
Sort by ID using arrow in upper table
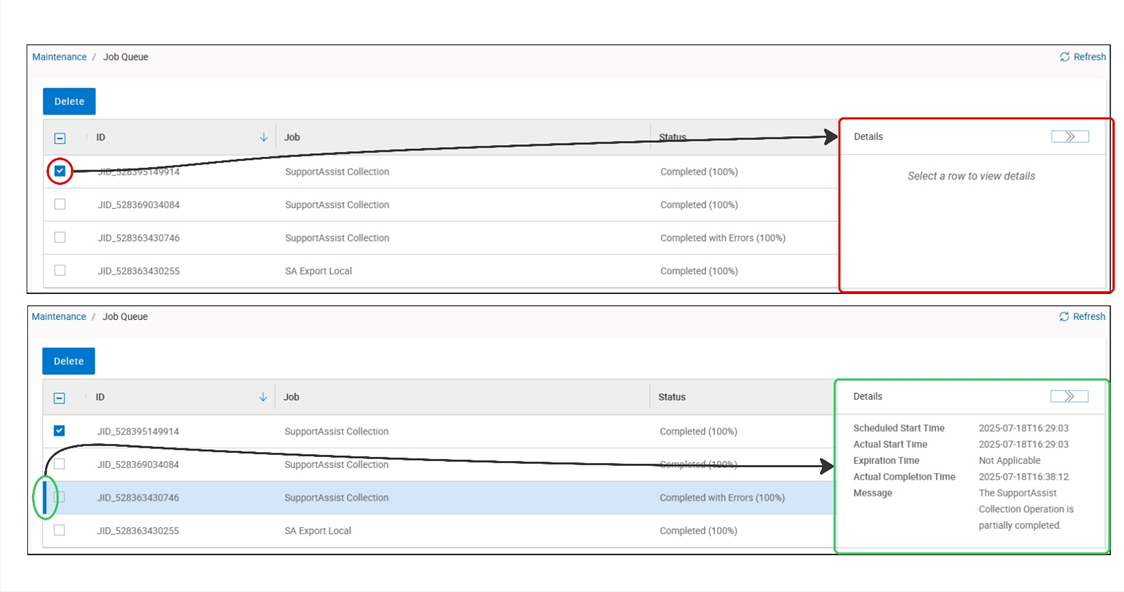tap(263, 137)
